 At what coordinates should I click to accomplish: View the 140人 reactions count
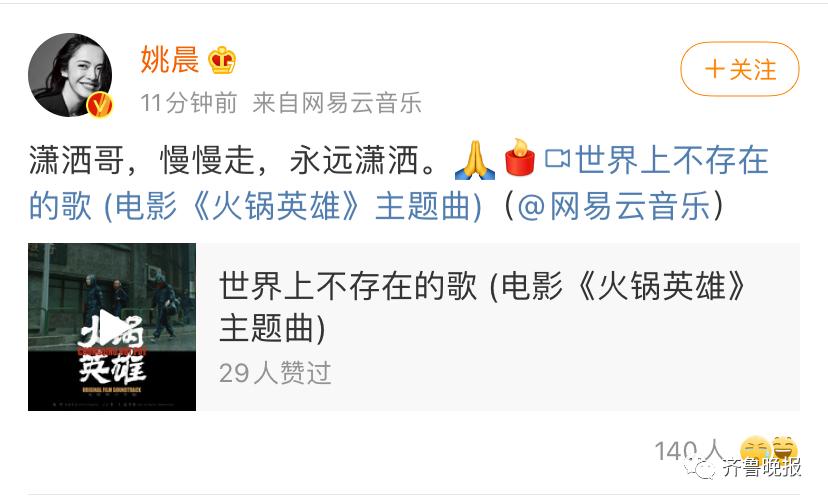point(689,451)
